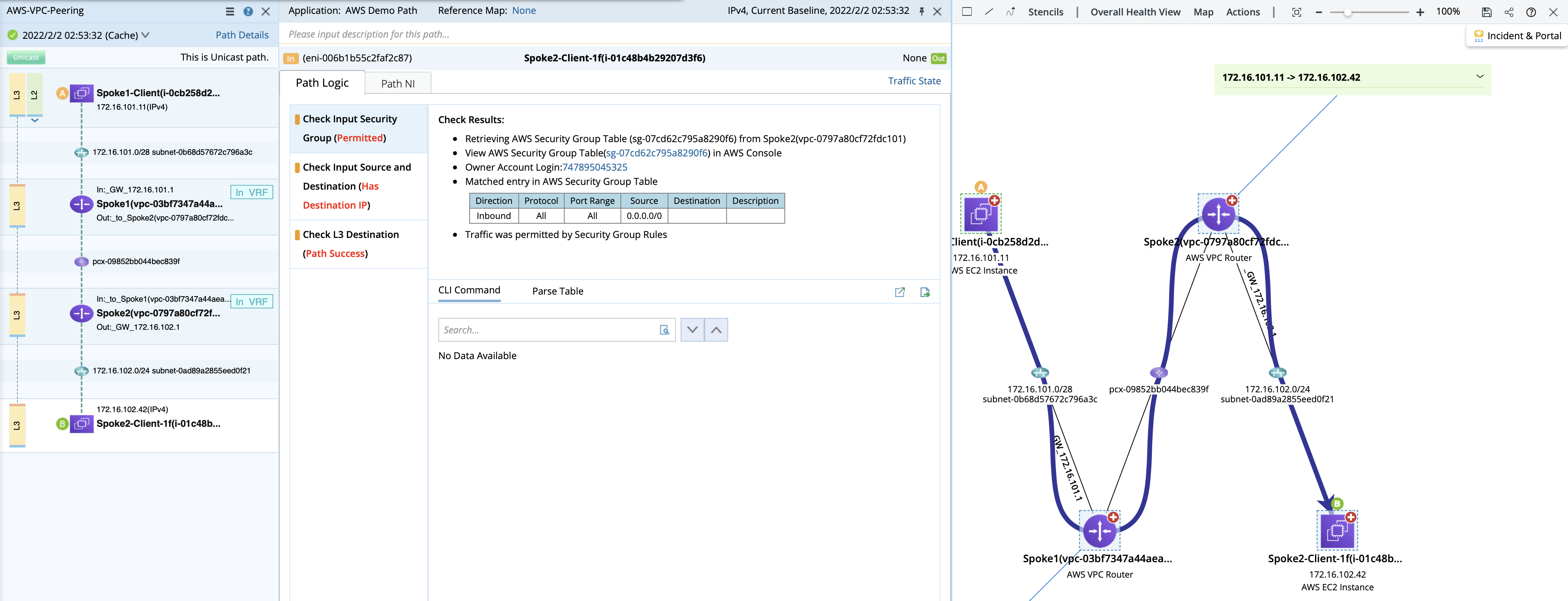1568x601 pixels.
Task: Select Check Input Security Group step
Action: (x=358, y=129)
